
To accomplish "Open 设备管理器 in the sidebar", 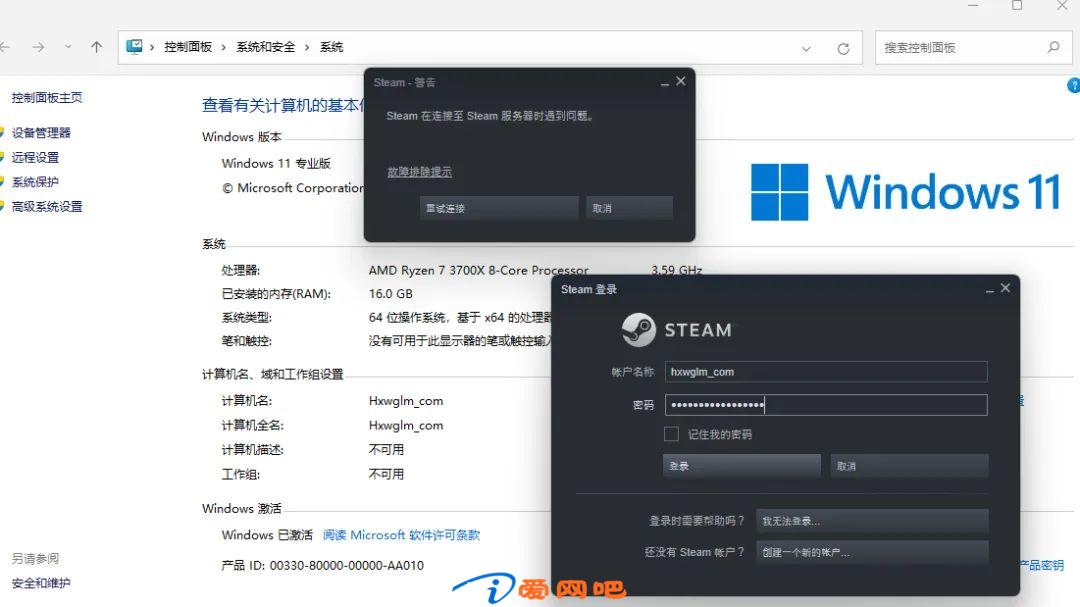I will click(x=41, y=133).
